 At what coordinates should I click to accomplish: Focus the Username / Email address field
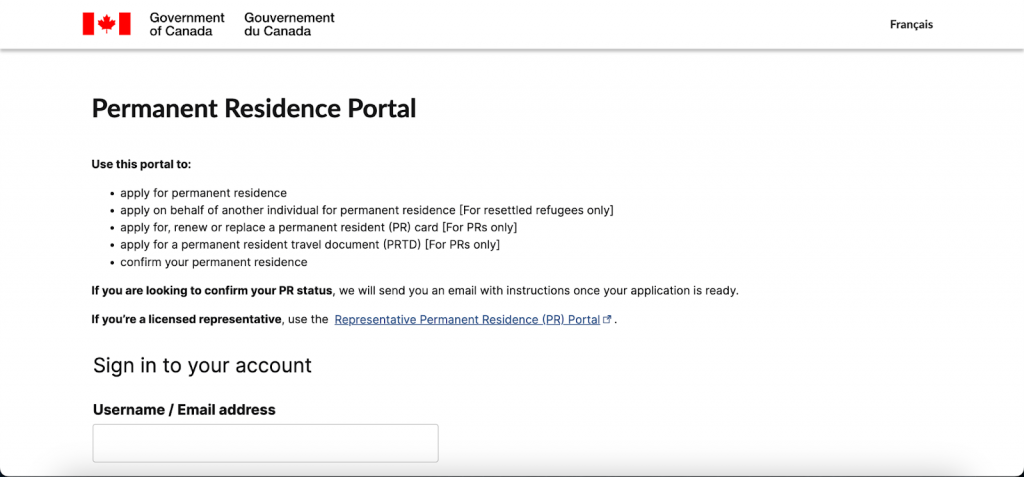[x=265, y=443]
